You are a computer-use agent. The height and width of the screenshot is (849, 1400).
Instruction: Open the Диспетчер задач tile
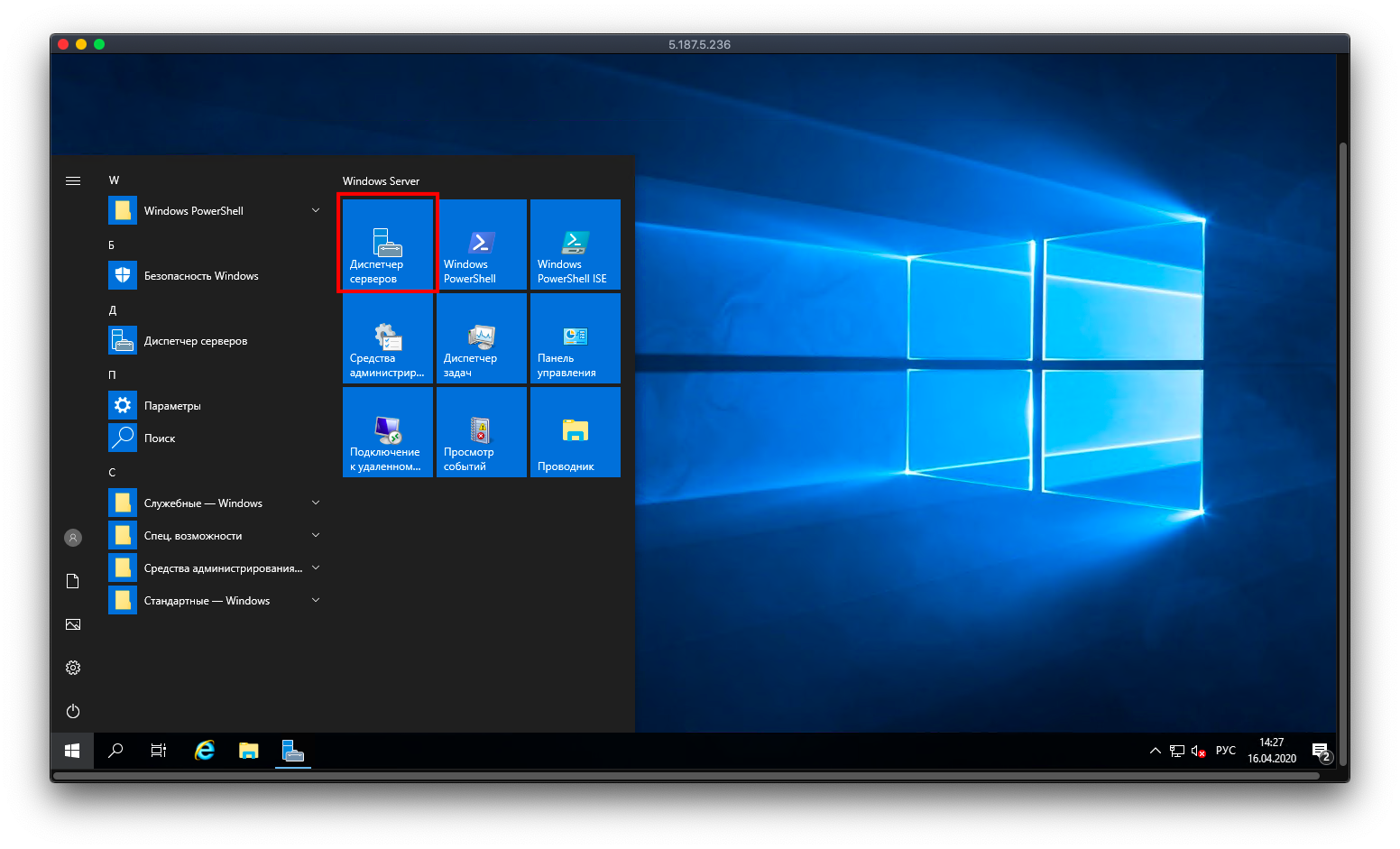pos(482,338)
